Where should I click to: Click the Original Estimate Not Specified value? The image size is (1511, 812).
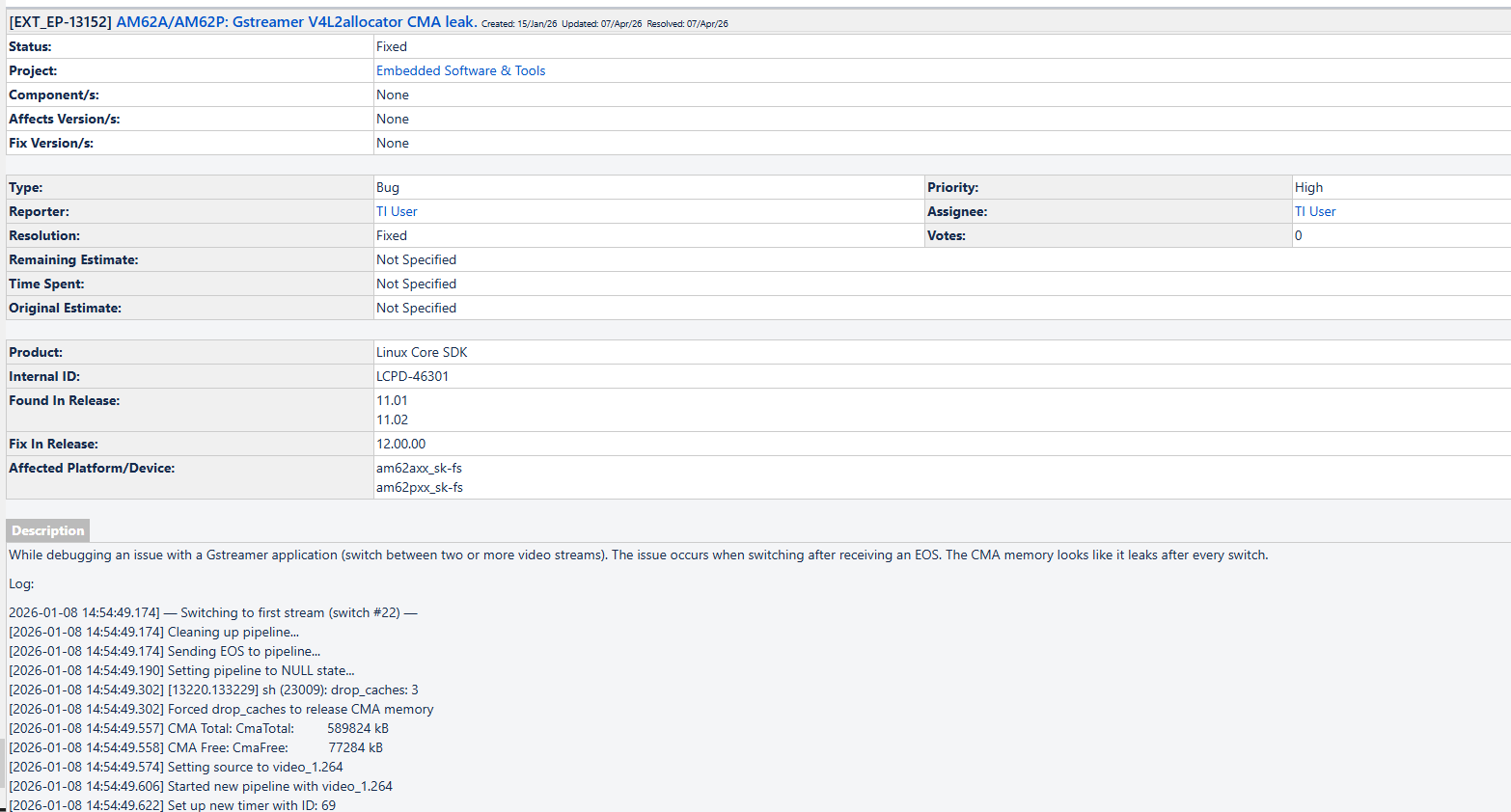pos(416,308)
